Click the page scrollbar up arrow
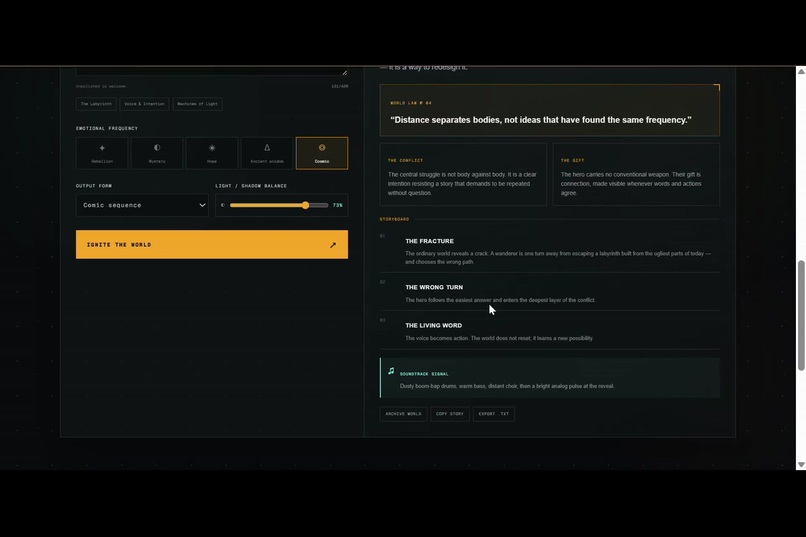 (801, 71)
